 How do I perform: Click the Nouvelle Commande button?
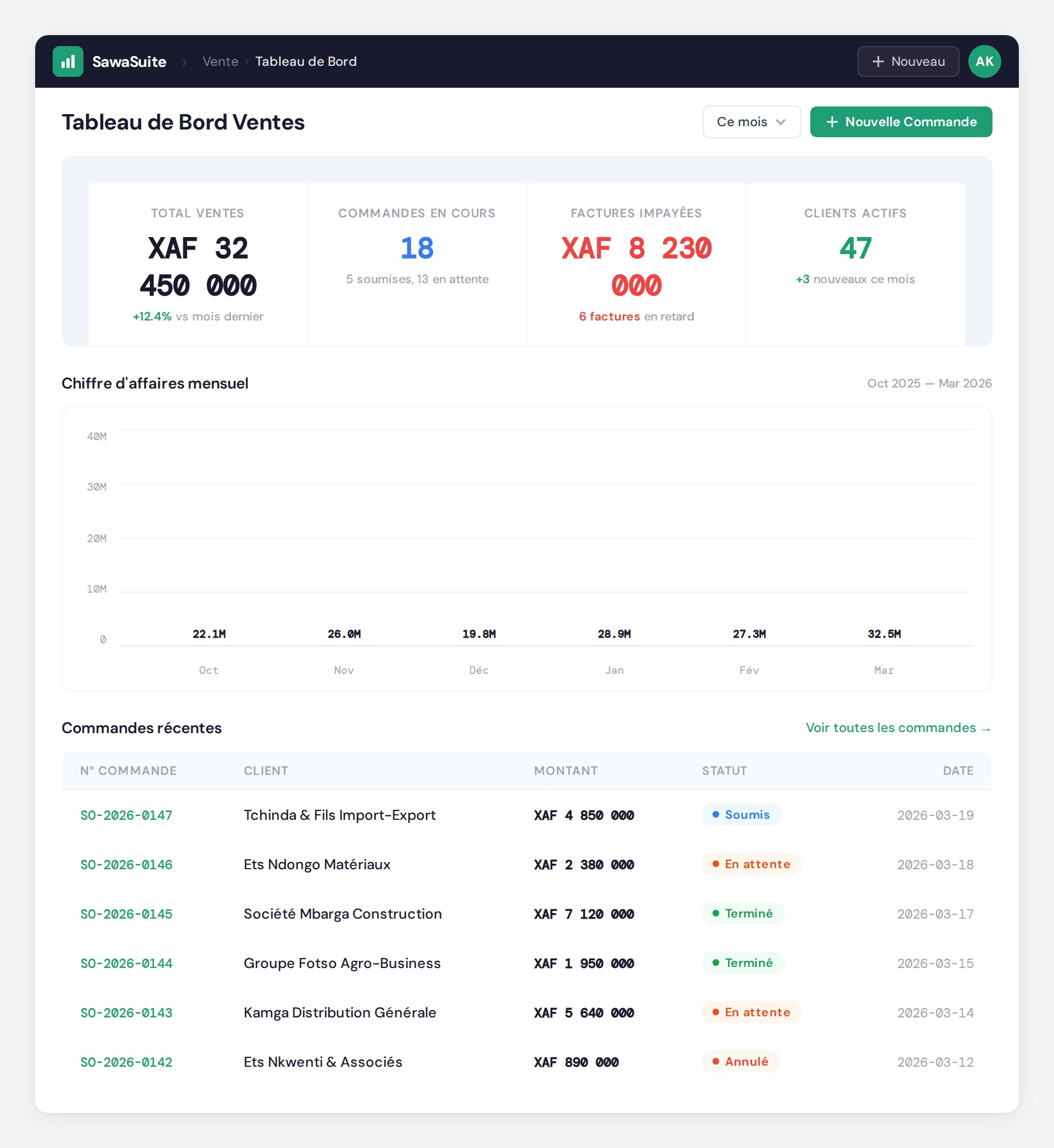pos(901,122)
